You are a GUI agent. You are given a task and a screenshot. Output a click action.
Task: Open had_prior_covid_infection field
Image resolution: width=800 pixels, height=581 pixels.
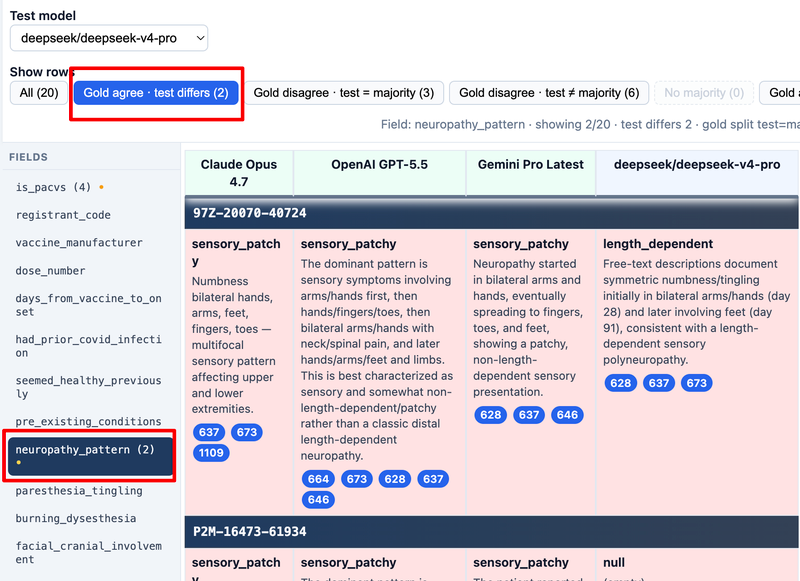[88, 346]
